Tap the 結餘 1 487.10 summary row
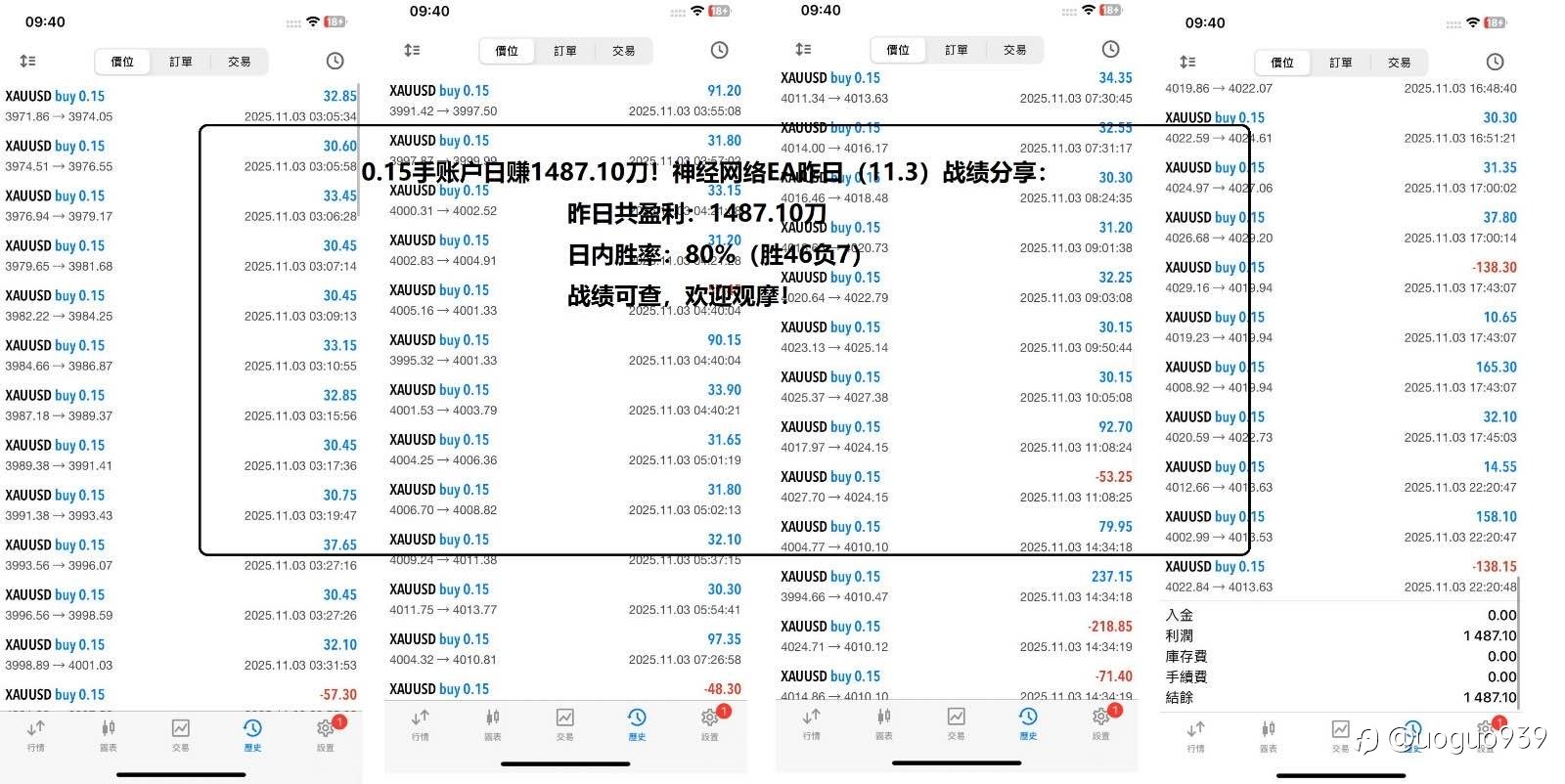 tap(1341, 697)
